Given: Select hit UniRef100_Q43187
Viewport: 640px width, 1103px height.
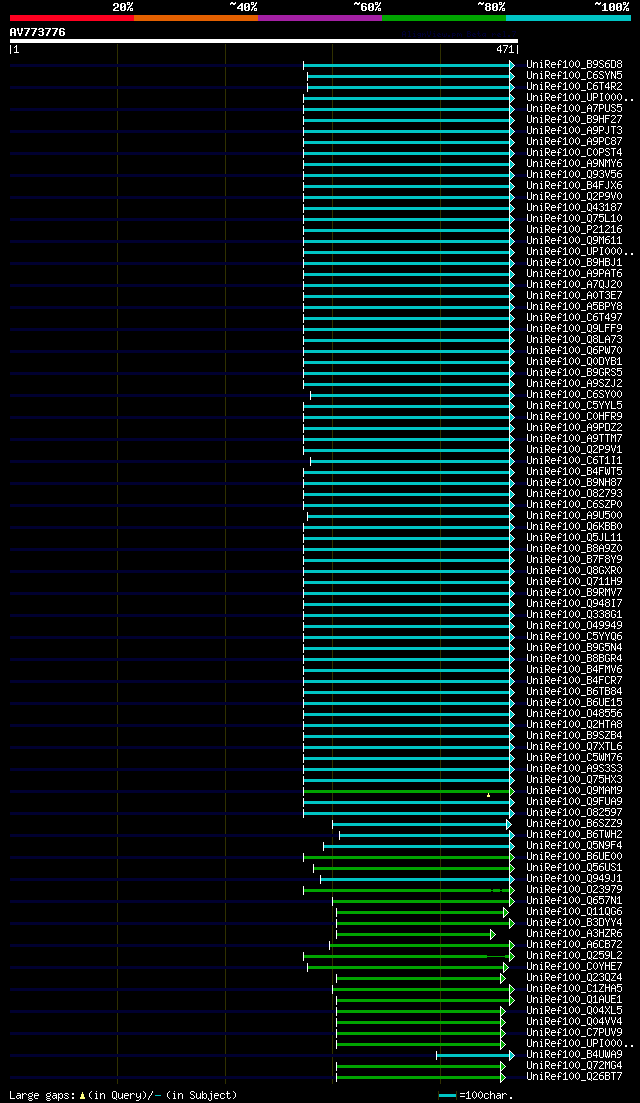Looking at the screenshot, I should pyautogui.click(x=574, y=208).
